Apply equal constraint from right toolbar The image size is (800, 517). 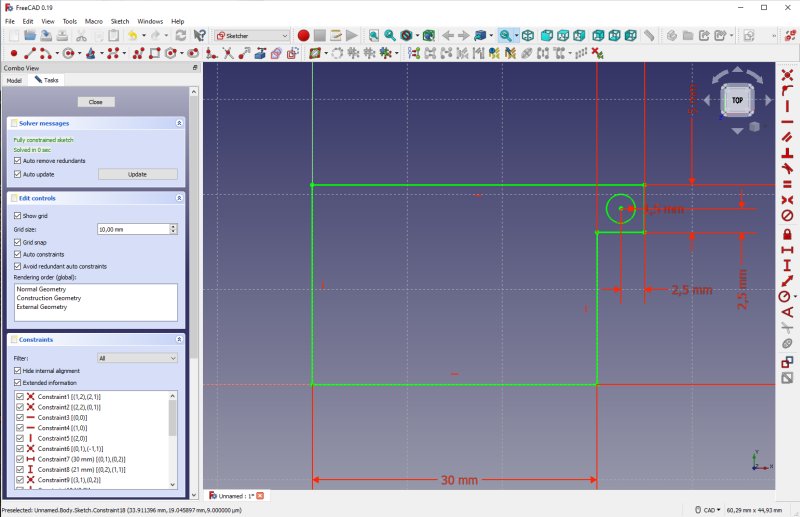click(x=787, y=184)
